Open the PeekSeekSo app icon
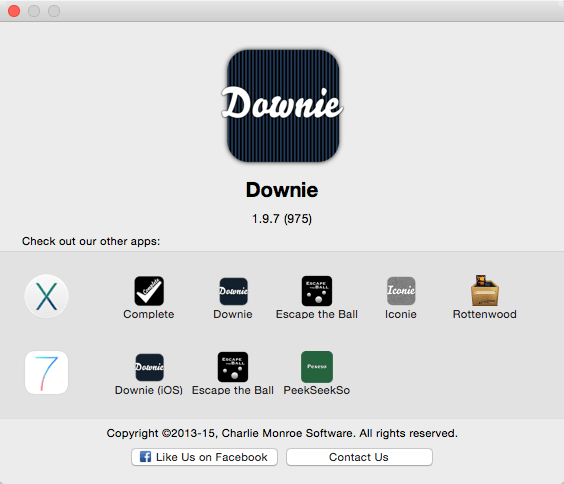 tap(317, 367)
